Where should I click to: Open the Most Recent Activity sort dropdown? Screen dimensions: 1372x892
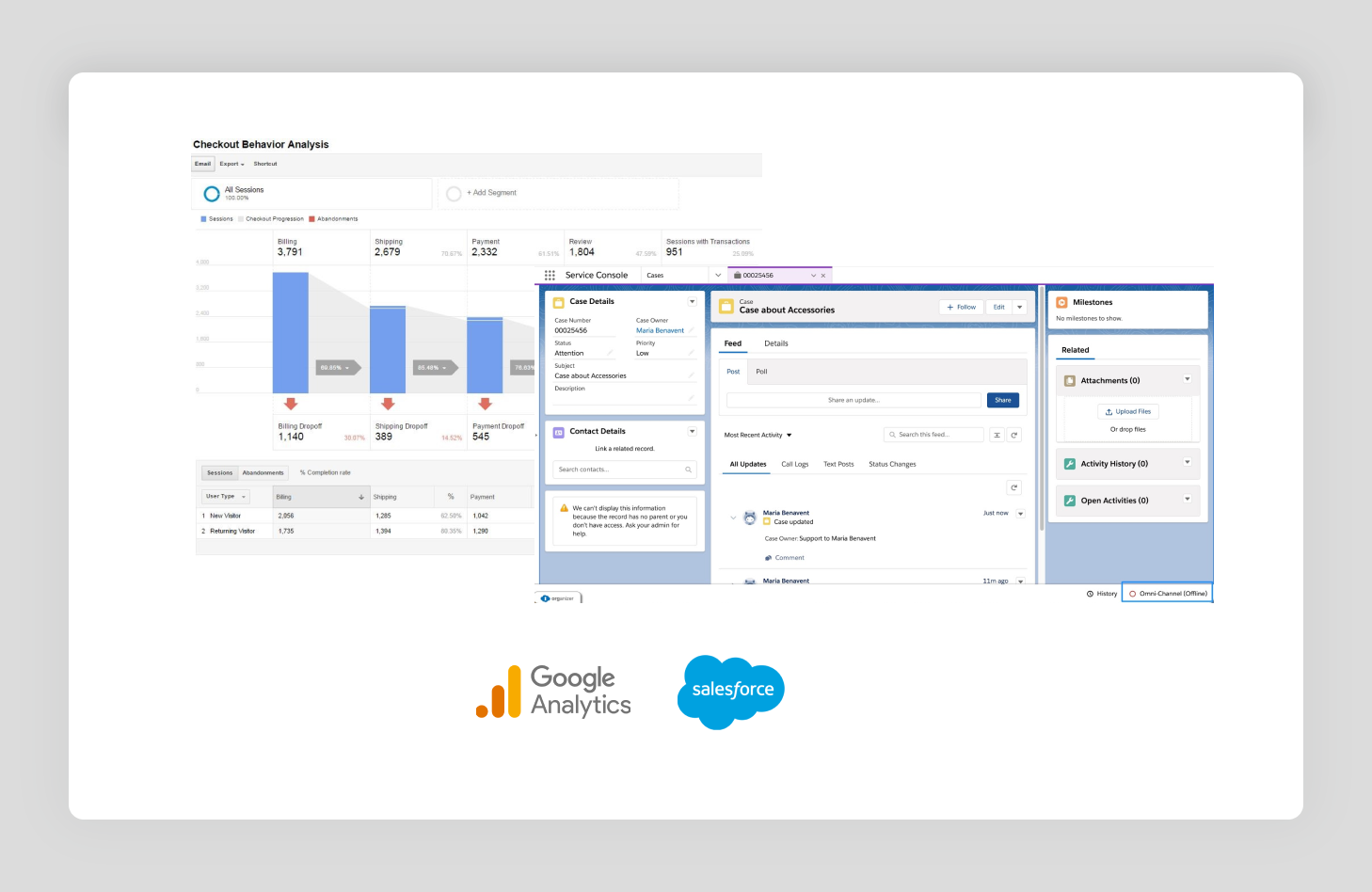(x=758, y=435)
